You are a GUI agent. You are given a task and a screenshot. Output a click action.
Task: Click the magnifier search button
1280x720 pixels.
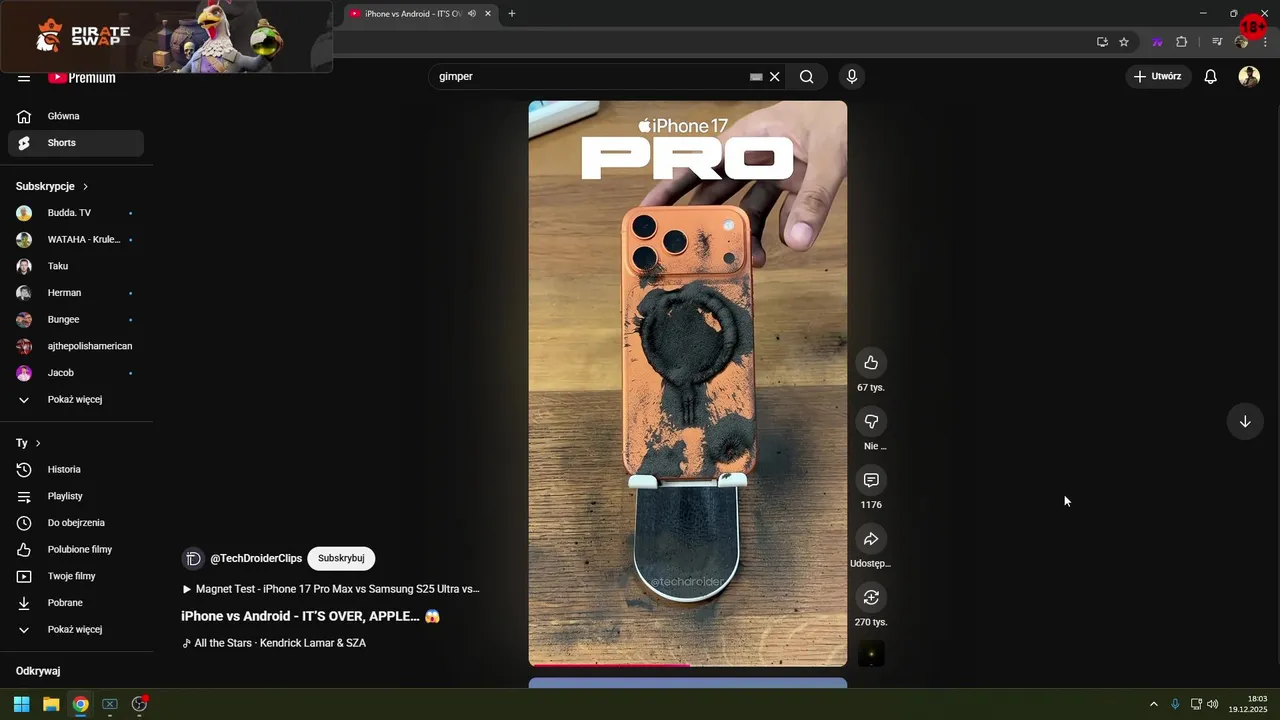coord(806,77)
